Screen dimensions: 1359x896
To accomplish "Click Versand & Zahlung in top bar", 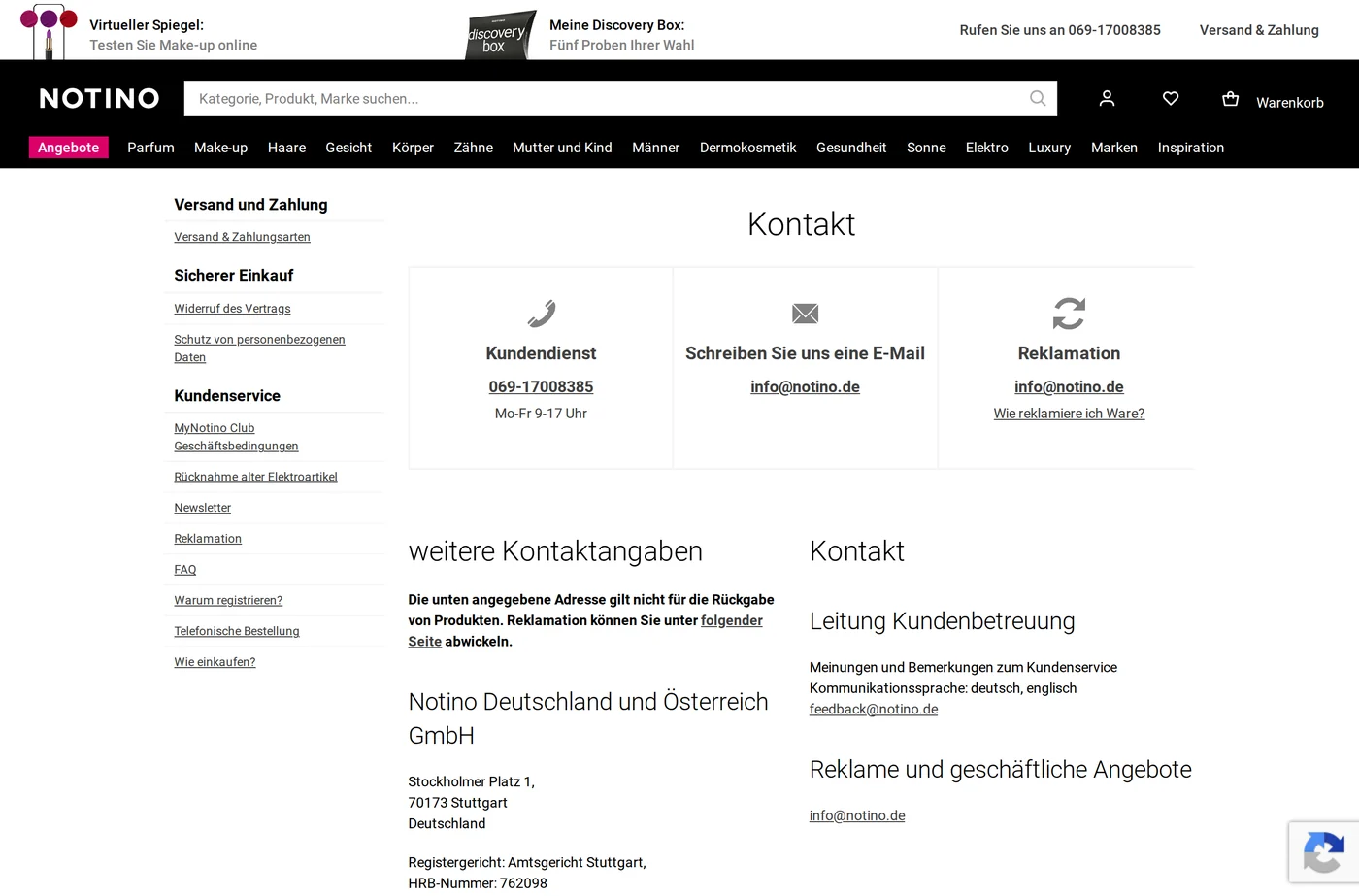I will pos(1259,30).
